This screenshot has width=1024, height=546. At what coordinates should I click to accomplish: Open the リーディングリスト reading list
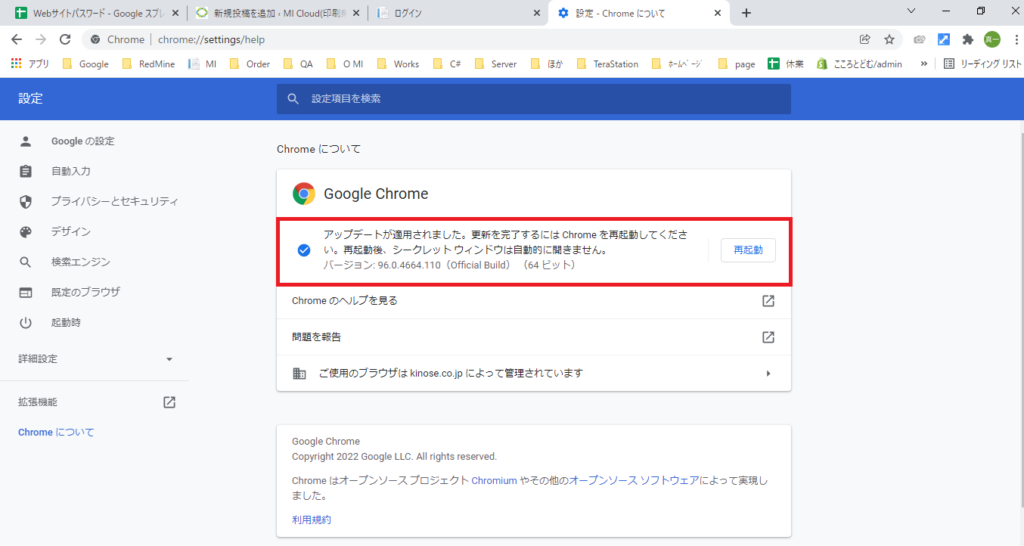click(982, 63)
